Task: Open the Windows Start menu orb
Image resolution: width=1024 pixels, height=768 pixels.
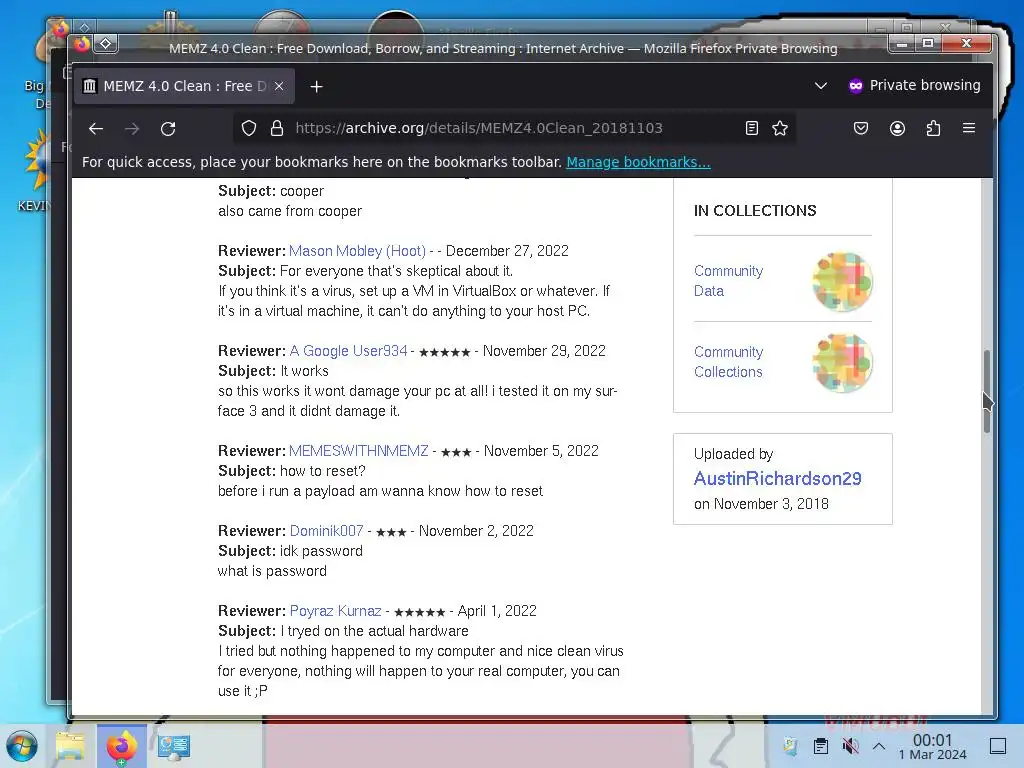Action: pyautogui.click(x=22, y=746)
